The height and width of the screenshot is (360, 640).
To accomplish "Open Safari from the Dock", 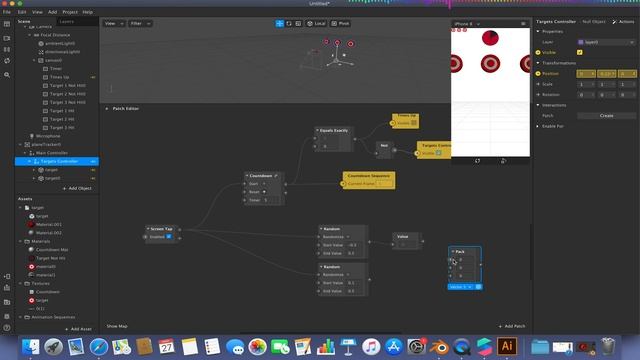I will (99, 347).
